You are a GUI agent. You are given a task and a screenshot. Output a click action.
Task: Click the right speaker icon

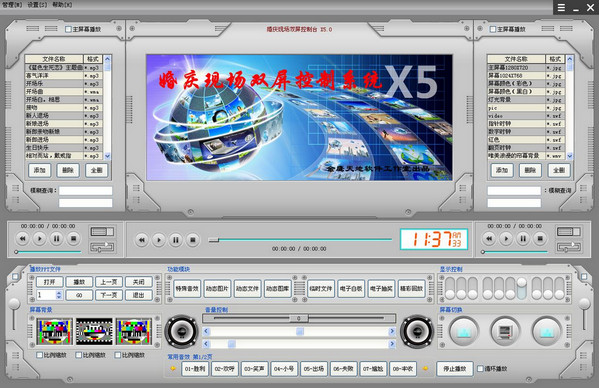417,331
